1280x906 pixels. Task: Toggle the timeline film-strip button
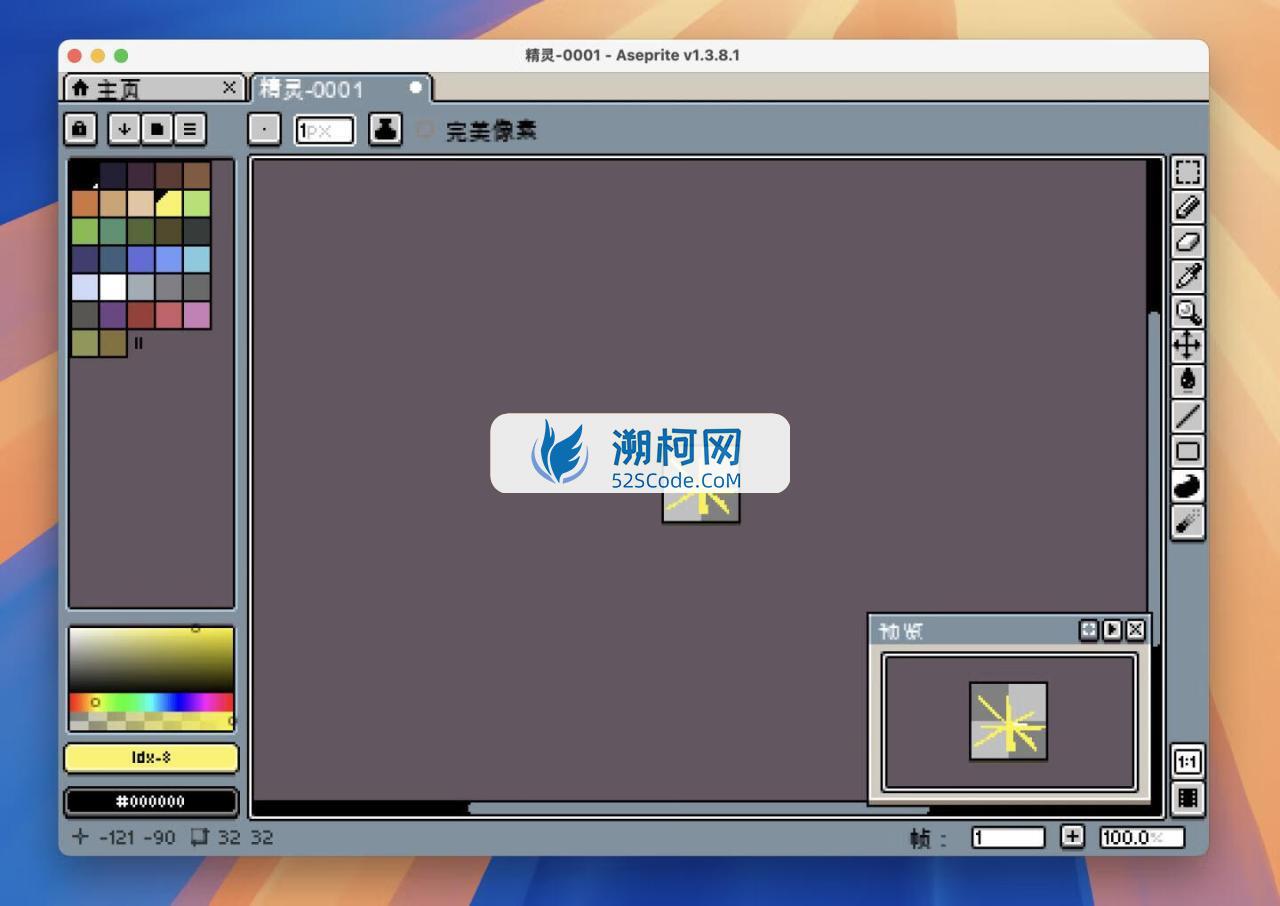tap(1187, 798)
